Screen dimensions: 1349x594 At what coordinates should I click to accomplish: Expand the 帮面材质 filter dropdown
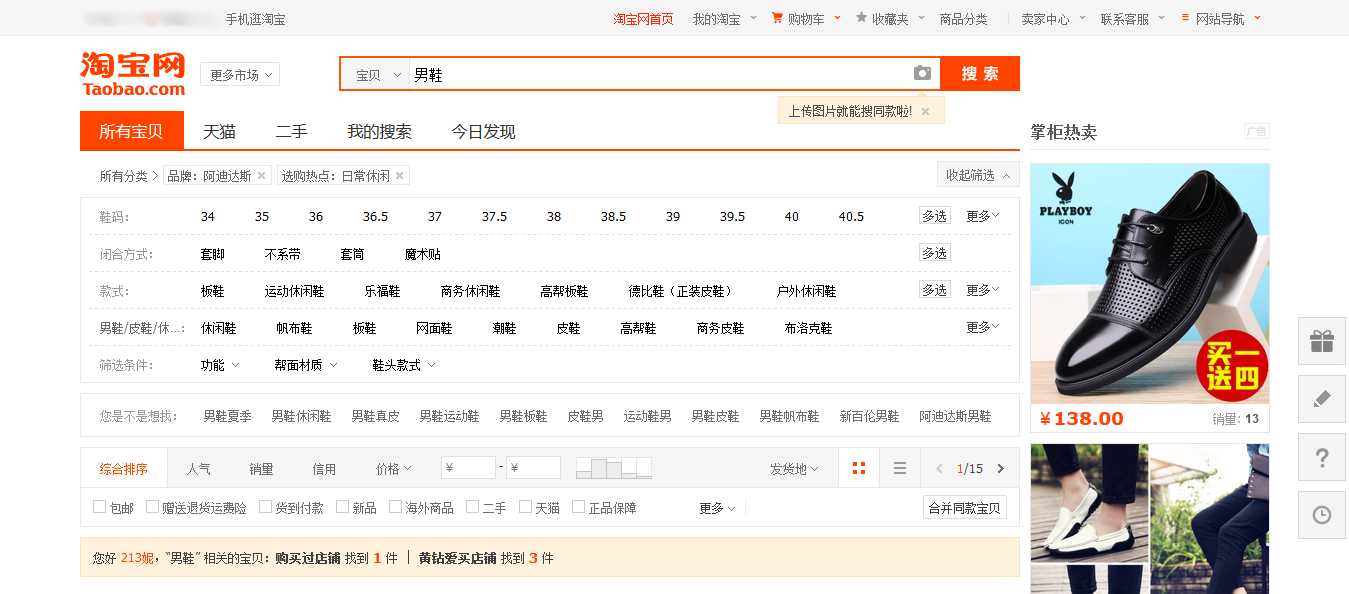305,365
